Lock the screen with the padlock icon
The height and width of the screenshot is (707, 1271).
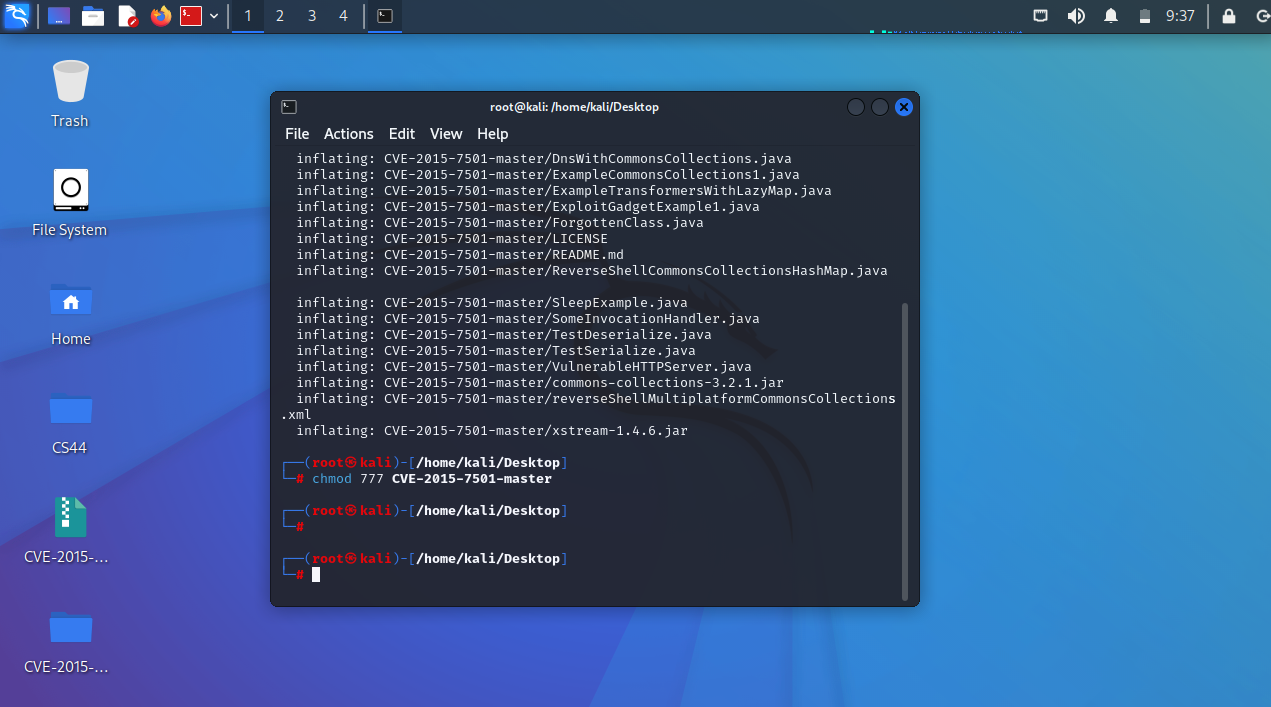click(1229, 16)
